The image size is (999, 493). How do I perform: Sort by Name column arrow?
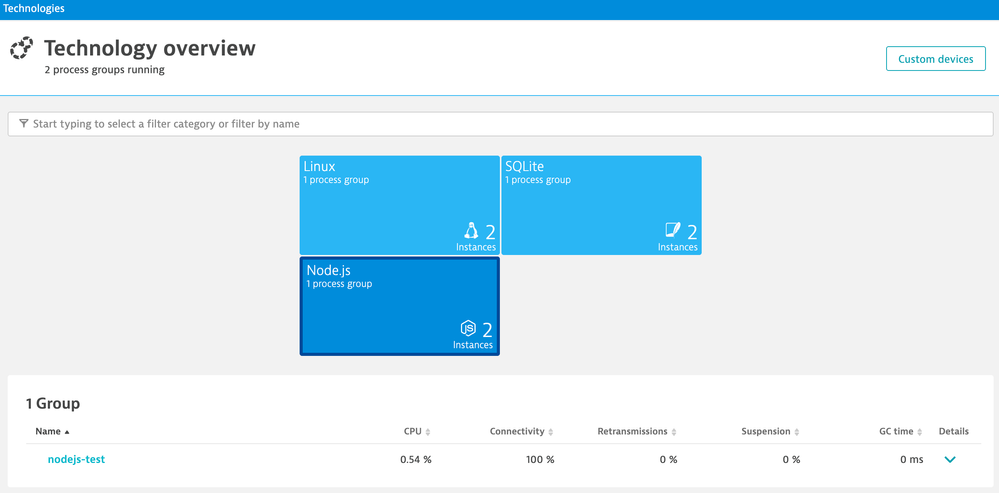[67, 432]
